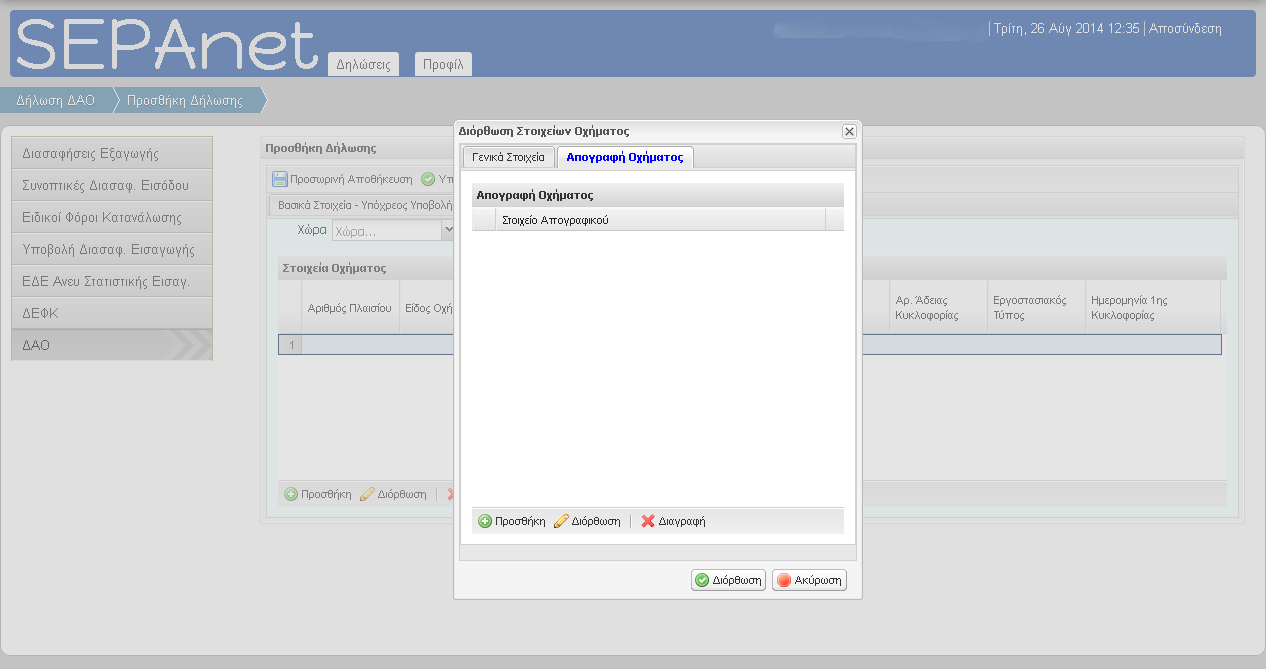Click the pencil icon under the Στοιχεία Οχήματος grid
Screen dimensions: 1266x669
pyautogui.click(x=367, y=494)
